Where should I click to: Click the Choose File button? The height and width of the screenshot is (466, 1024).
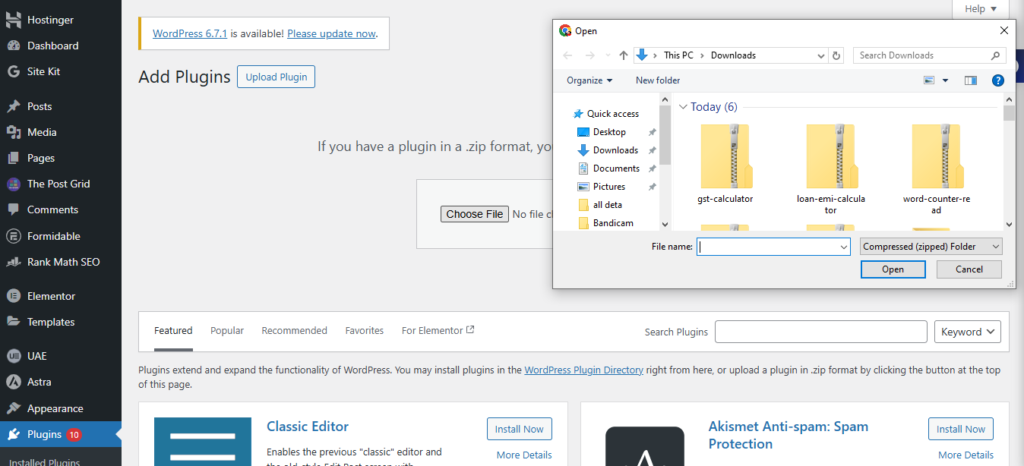475,214
